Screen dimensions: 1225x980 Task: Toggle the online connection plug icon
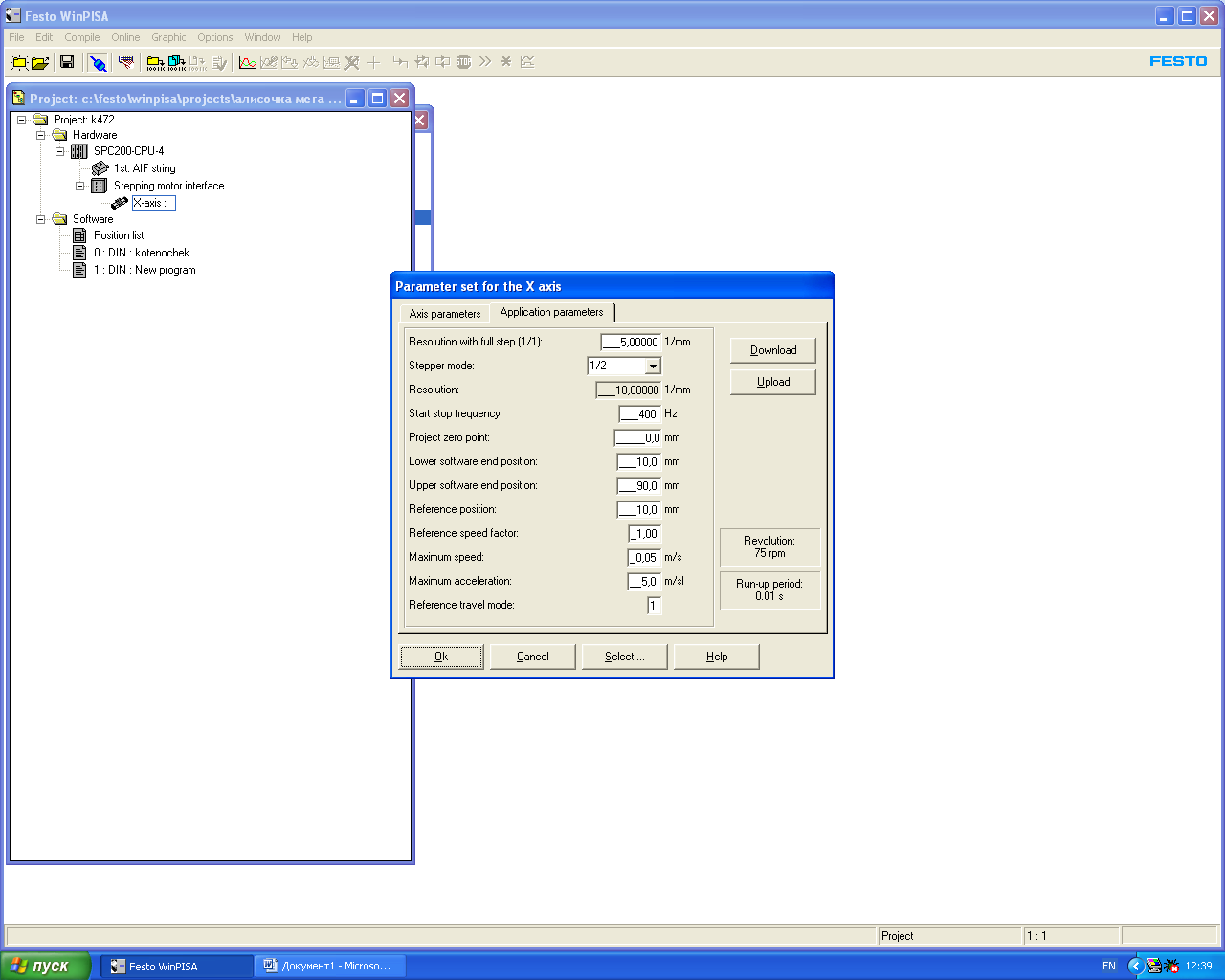[x=98, y=62]
